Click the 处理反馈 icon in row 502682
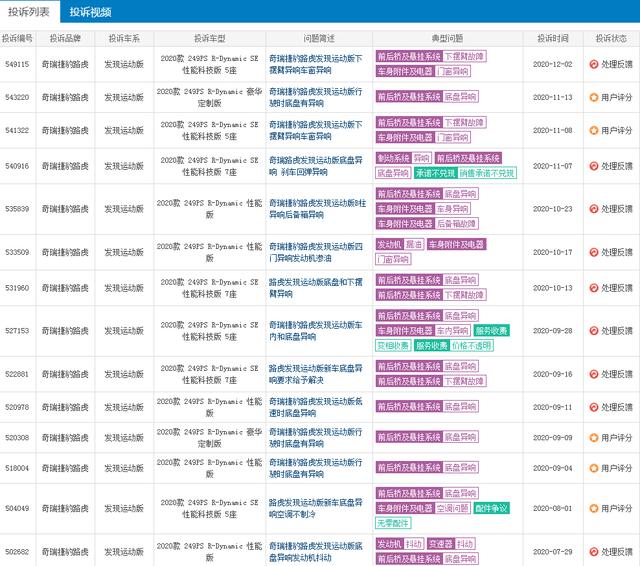Screen dimensions: 640x566 pyautogui.click(x=594, y=552)
